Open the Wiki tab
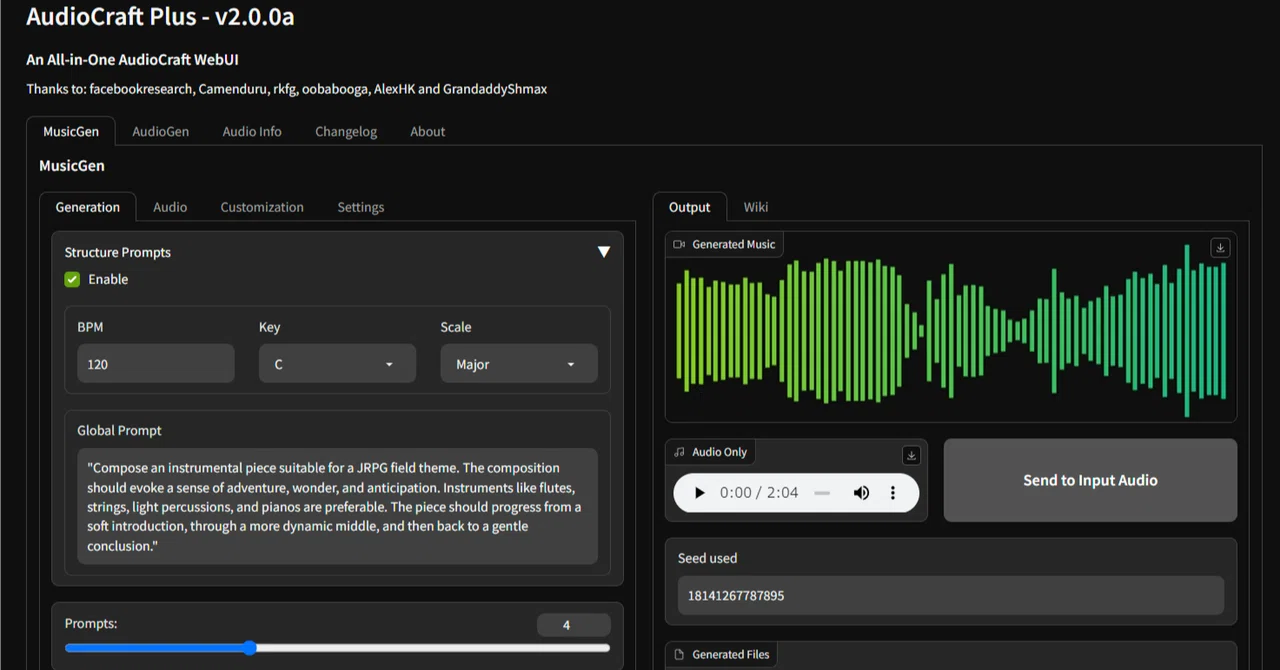The image size is (1280, 670). (x=756, y=207)
